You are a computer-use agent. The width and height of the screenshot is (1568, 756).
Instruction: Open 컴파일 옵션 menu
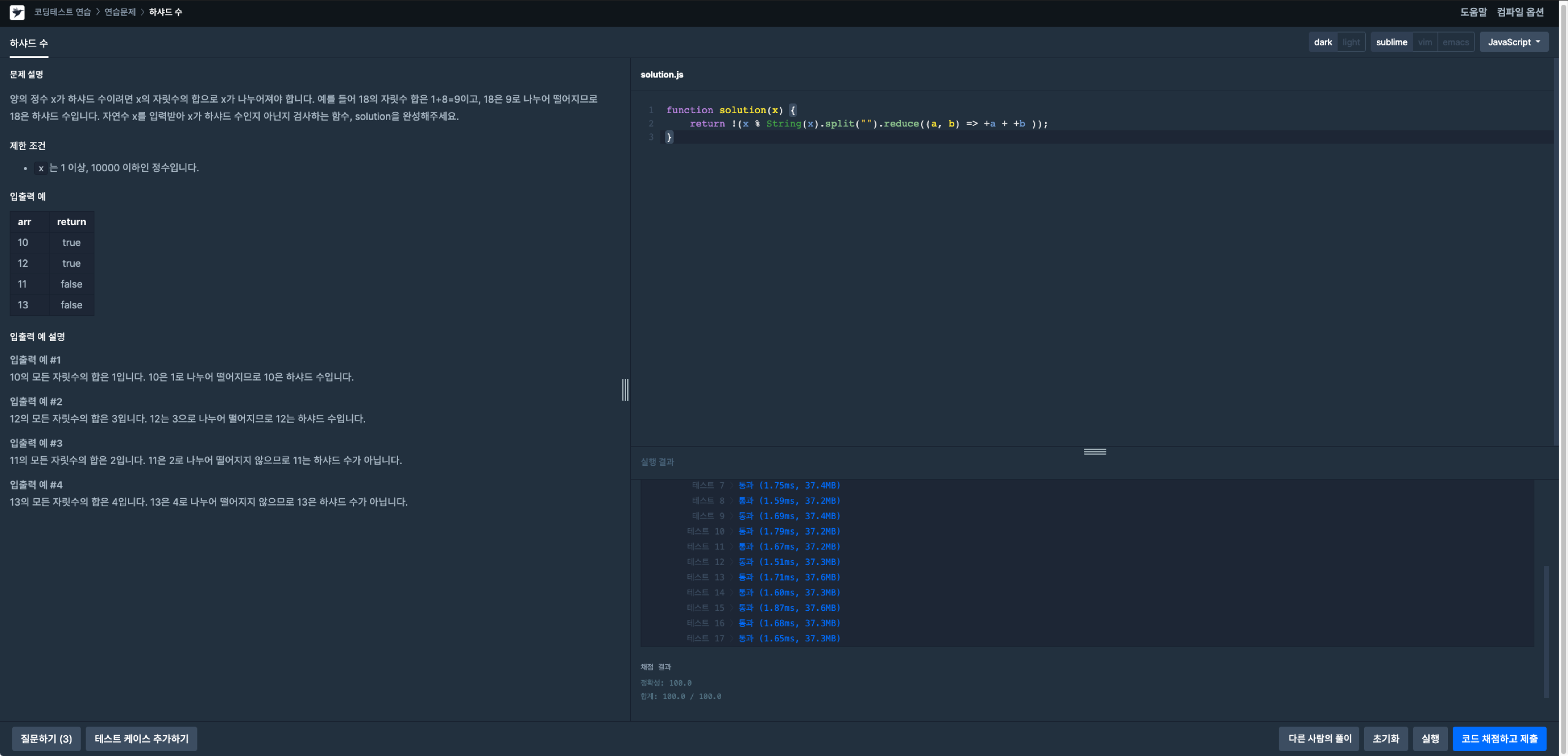tap(1520, 12)
